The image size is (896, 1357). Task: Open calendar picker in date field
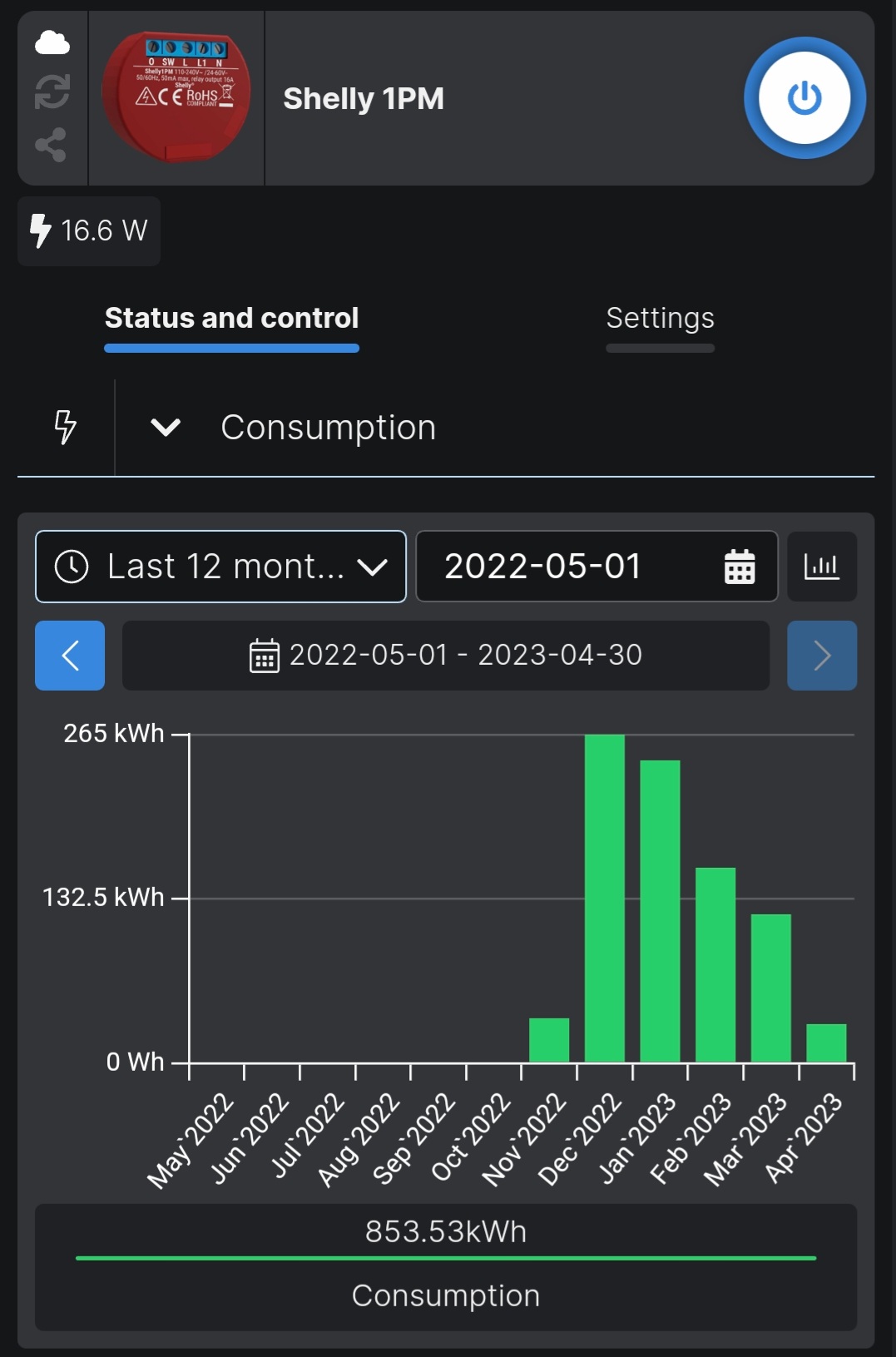[x=739, y=567]
